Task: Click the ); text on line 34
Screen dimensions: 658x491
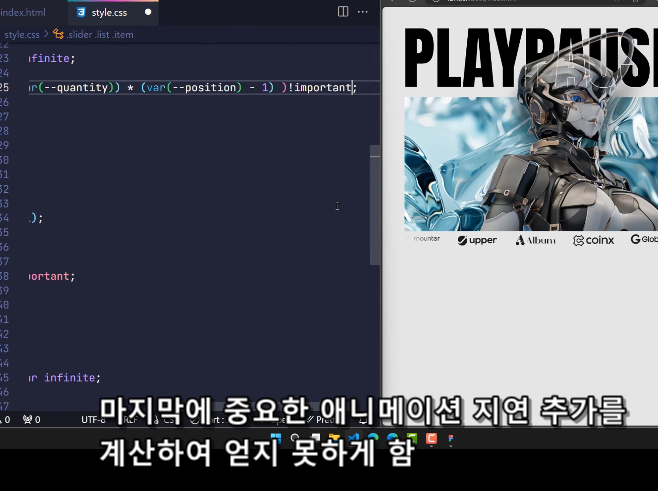Action: [36, 218]
